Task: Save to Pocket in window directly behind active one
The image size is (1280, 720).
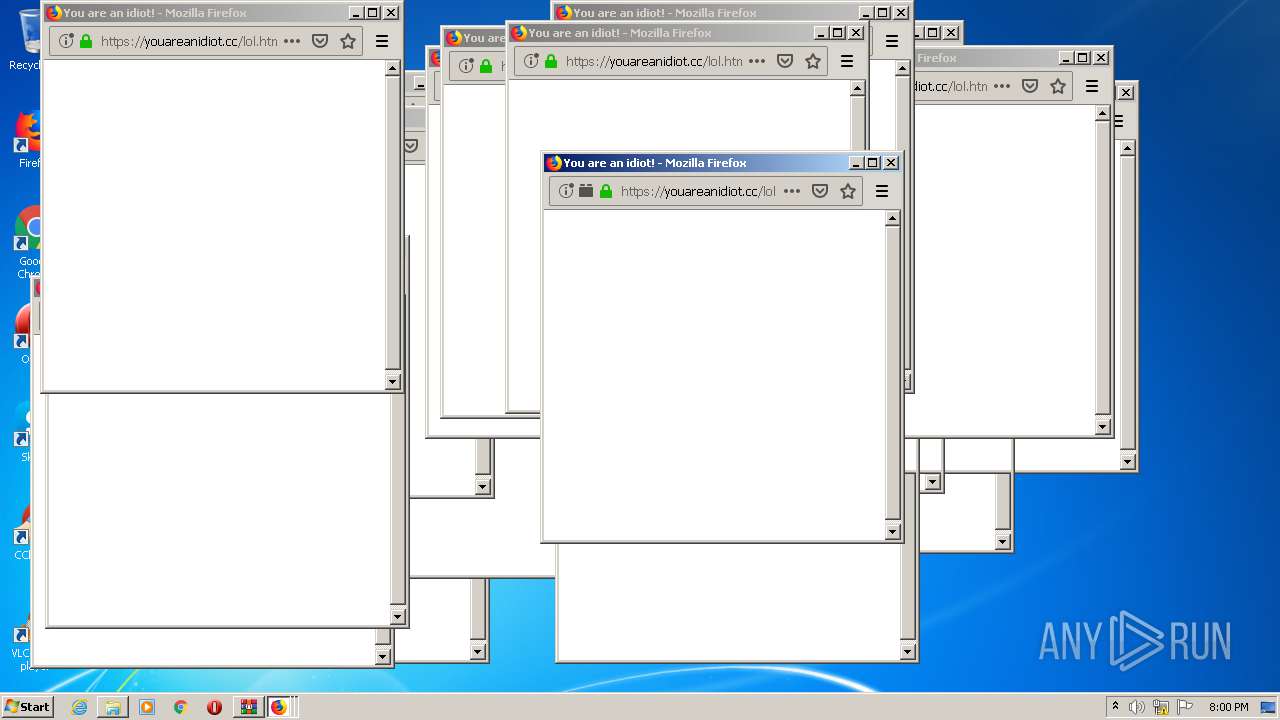Action: (785, 61)
